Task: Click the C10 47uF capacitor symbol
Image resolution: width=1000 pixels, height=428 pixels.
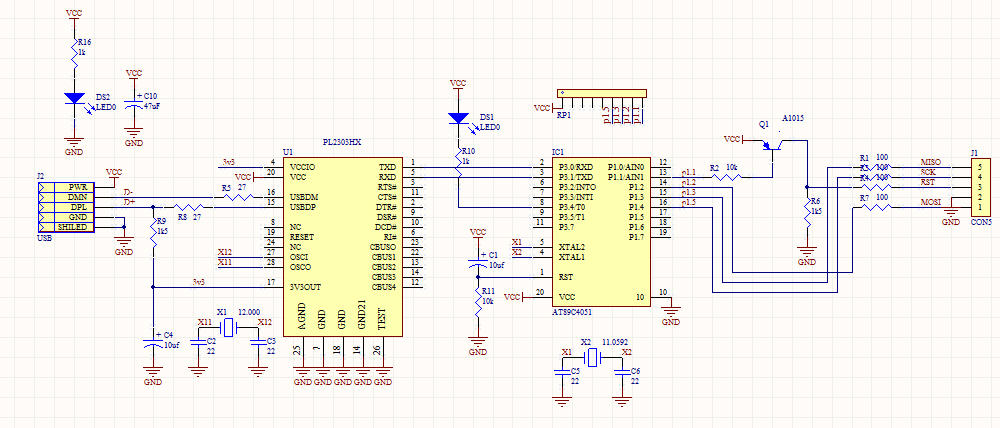Action: point(134,106)
